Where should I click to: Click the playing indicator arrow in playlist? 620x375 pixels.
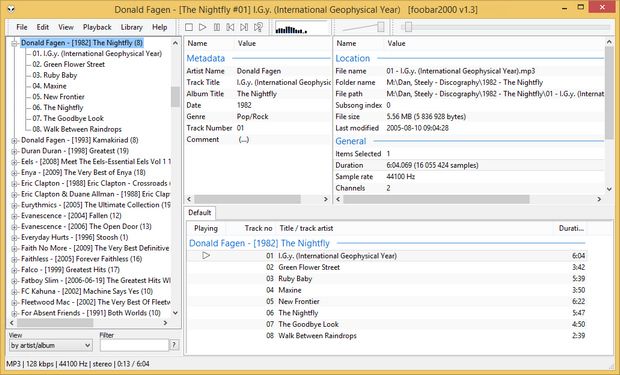click(x=206, y=256)
